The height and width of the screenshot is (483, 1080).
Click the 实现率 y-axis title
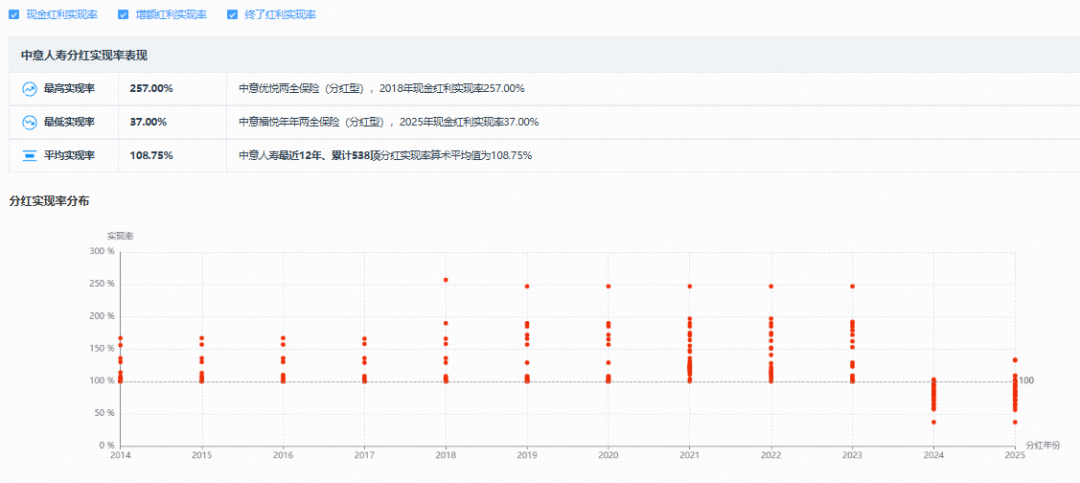[120, 236]
